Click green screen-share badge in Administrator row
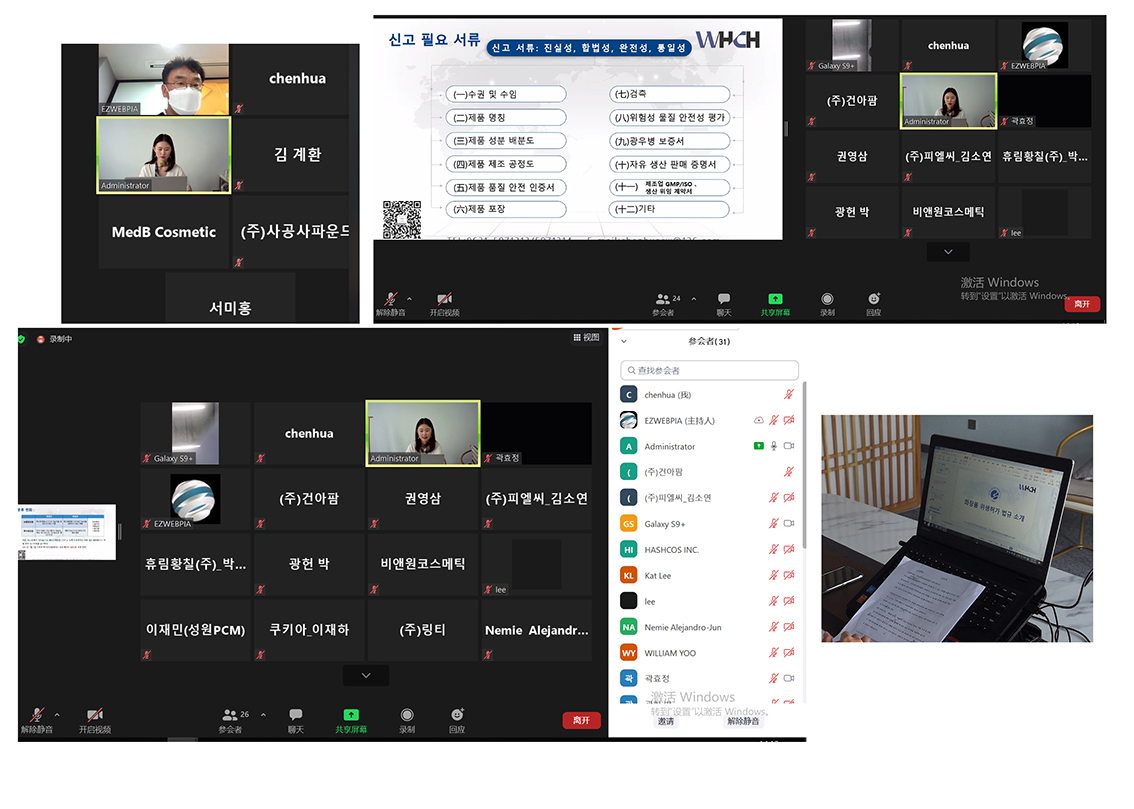The image size is (1134, 809). point(759,446)
